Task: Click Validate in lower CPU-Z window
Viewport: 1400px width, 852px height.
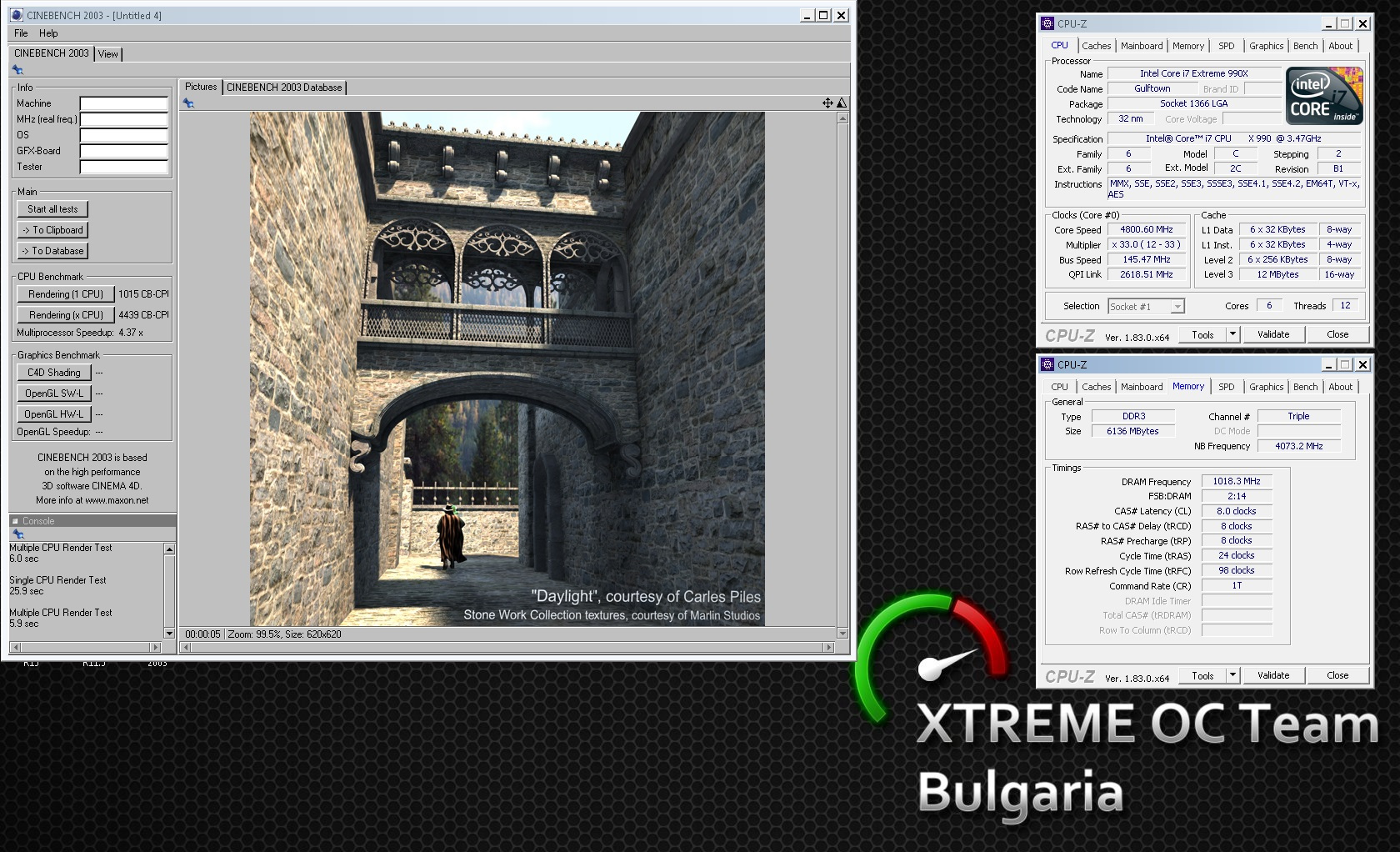Action: click(x=1273, y=675)
